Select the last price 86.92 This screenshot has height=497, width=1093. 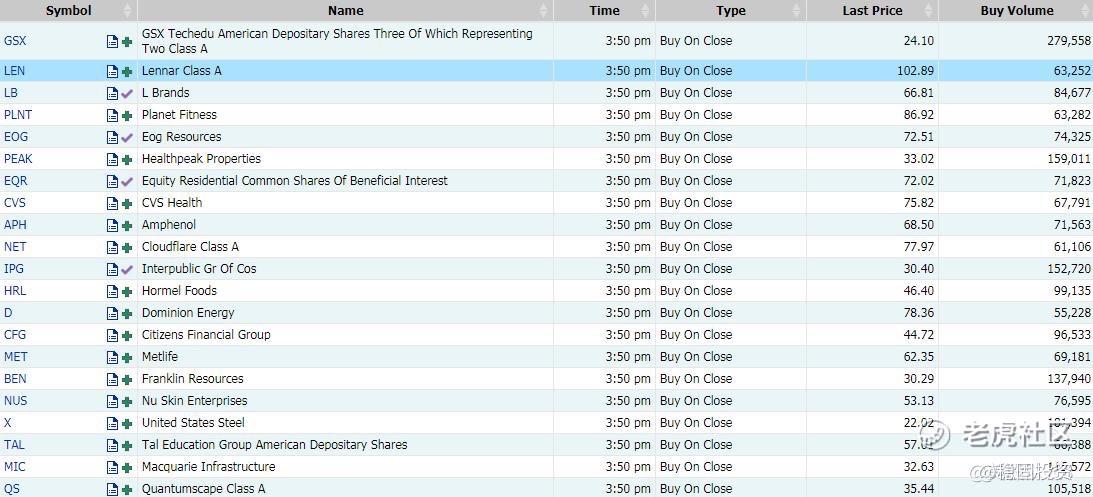pyautogui.click(x=919, y=115)
